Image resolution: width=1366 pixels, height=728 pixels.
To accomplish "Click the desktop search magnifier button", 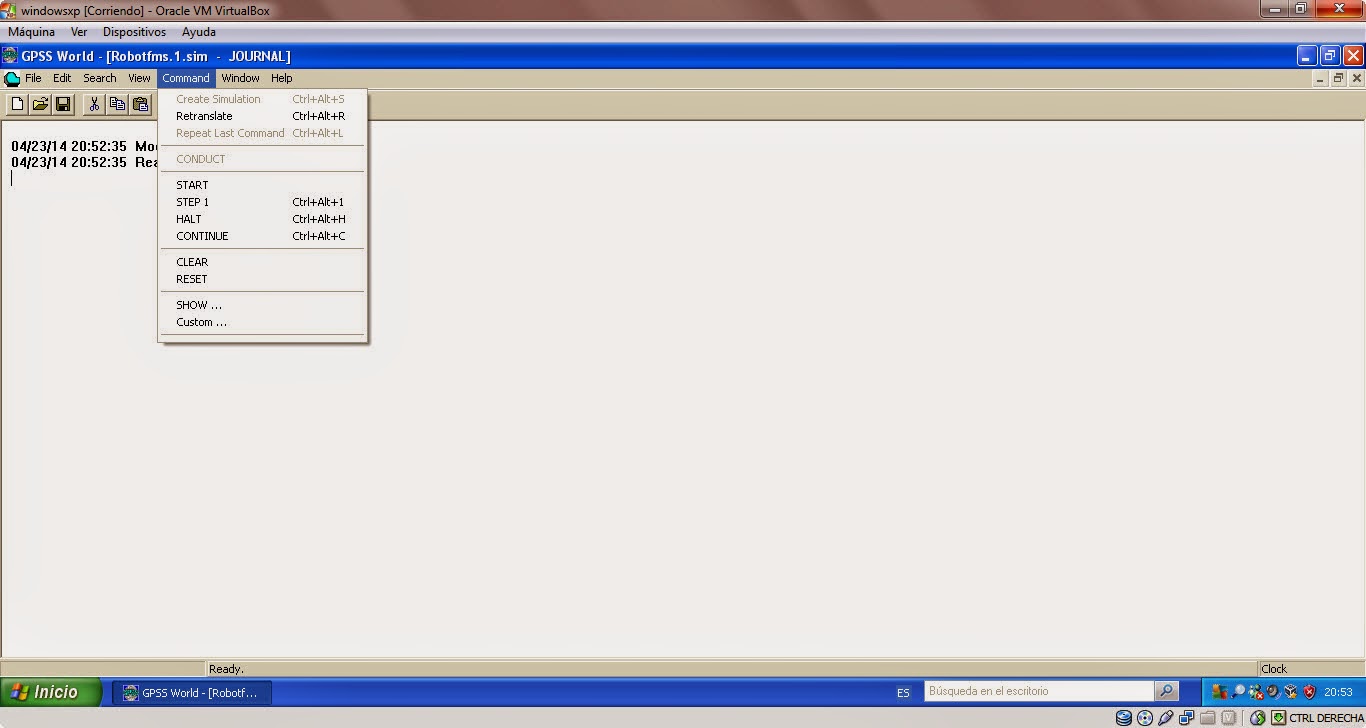I will click(x=1166, y=691).
